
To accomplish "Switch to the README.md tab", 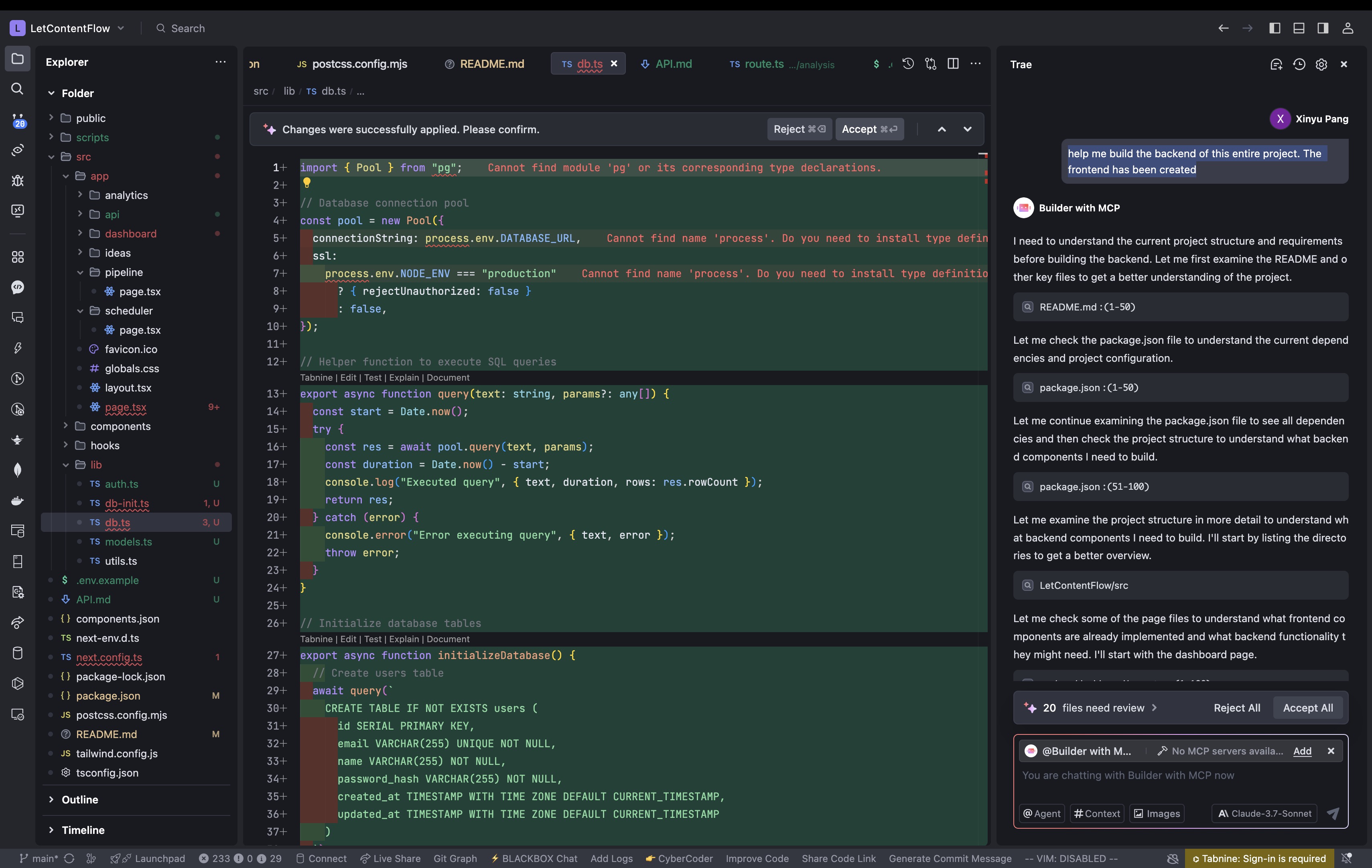I will tap(491, 64).
